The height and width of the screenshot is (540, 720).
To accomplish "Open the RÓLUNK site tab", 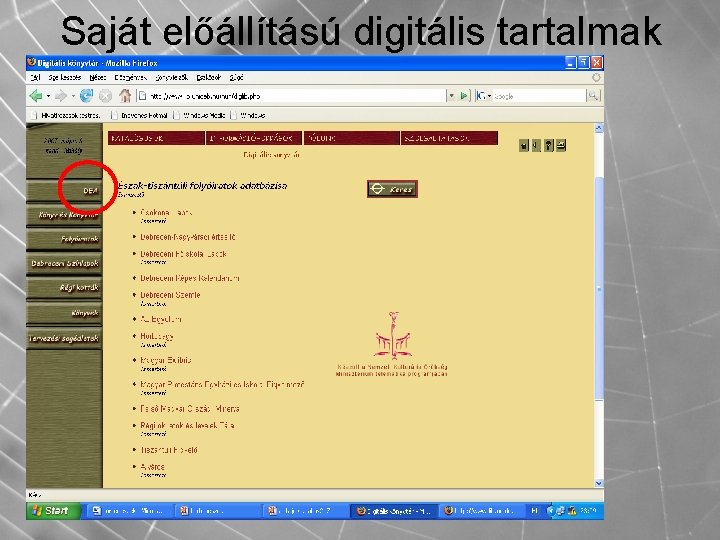I will click(352, 138).
